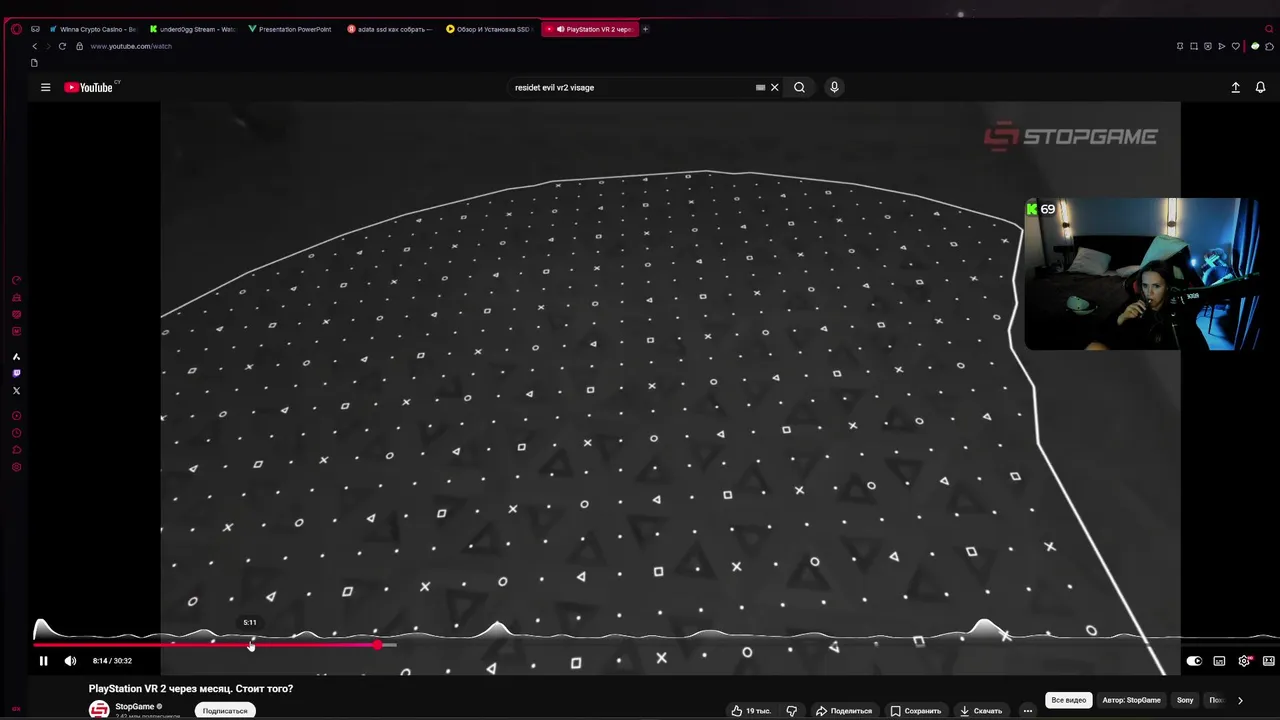Viewport: 1280px width, 720px height.
Task: Open the tab islands workspace icon
Action: point(35,29)
